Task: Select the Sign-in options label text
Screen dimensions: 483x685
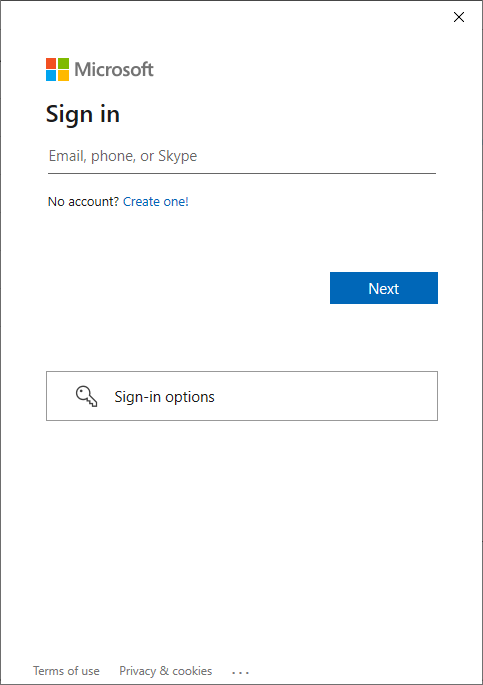Action: [x=164, y=397]
